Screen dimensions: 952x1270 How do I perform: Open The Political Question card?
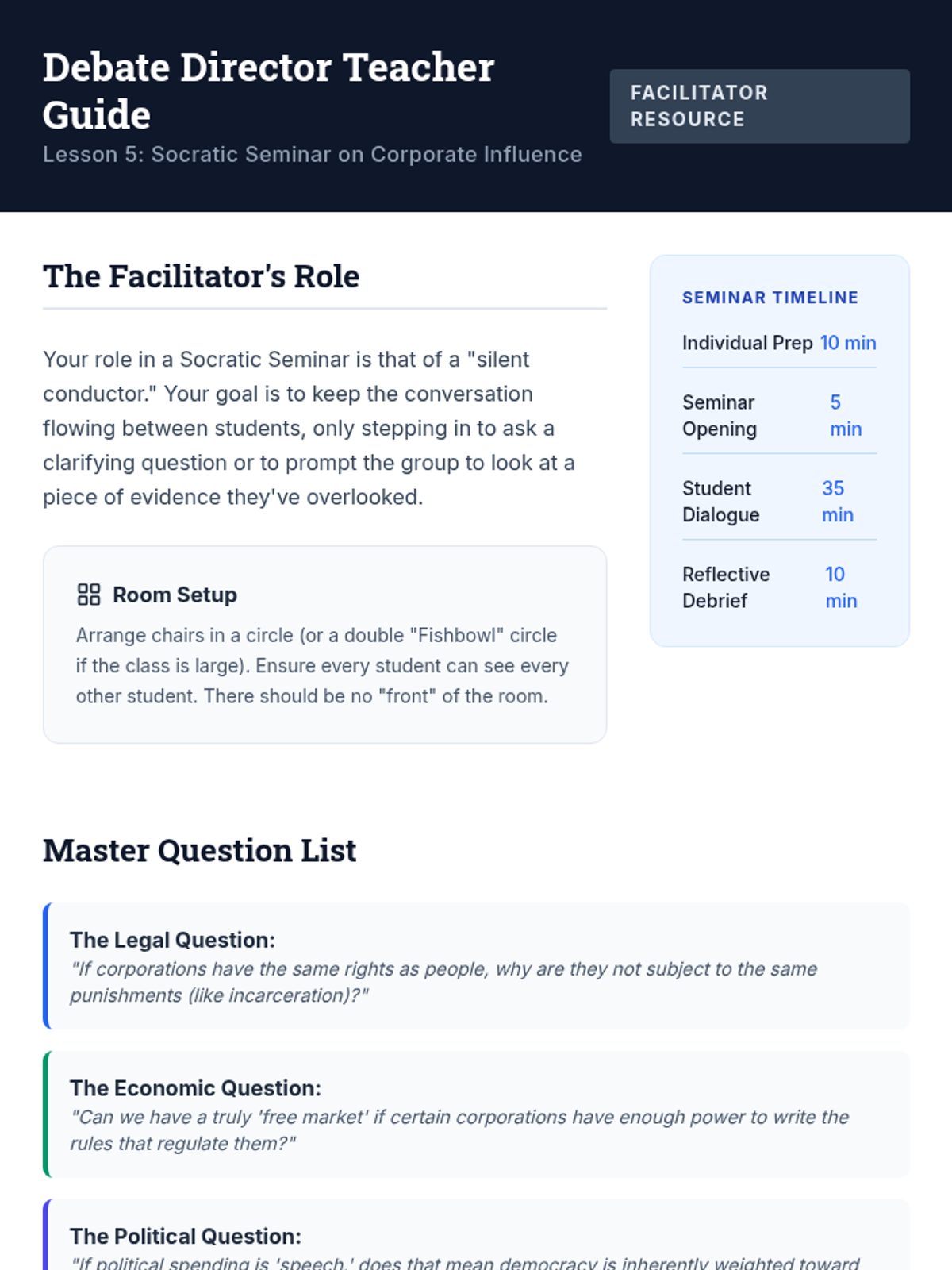tap(476, 1238)
